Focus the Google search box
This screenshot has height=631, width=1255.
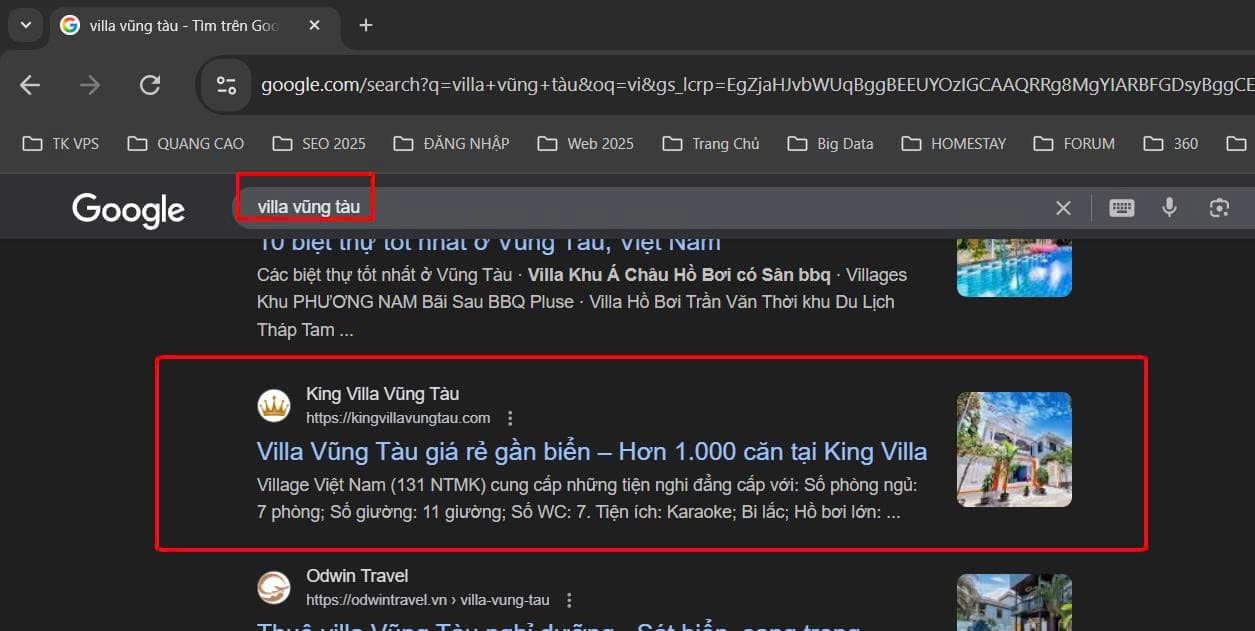coord(640,207)
